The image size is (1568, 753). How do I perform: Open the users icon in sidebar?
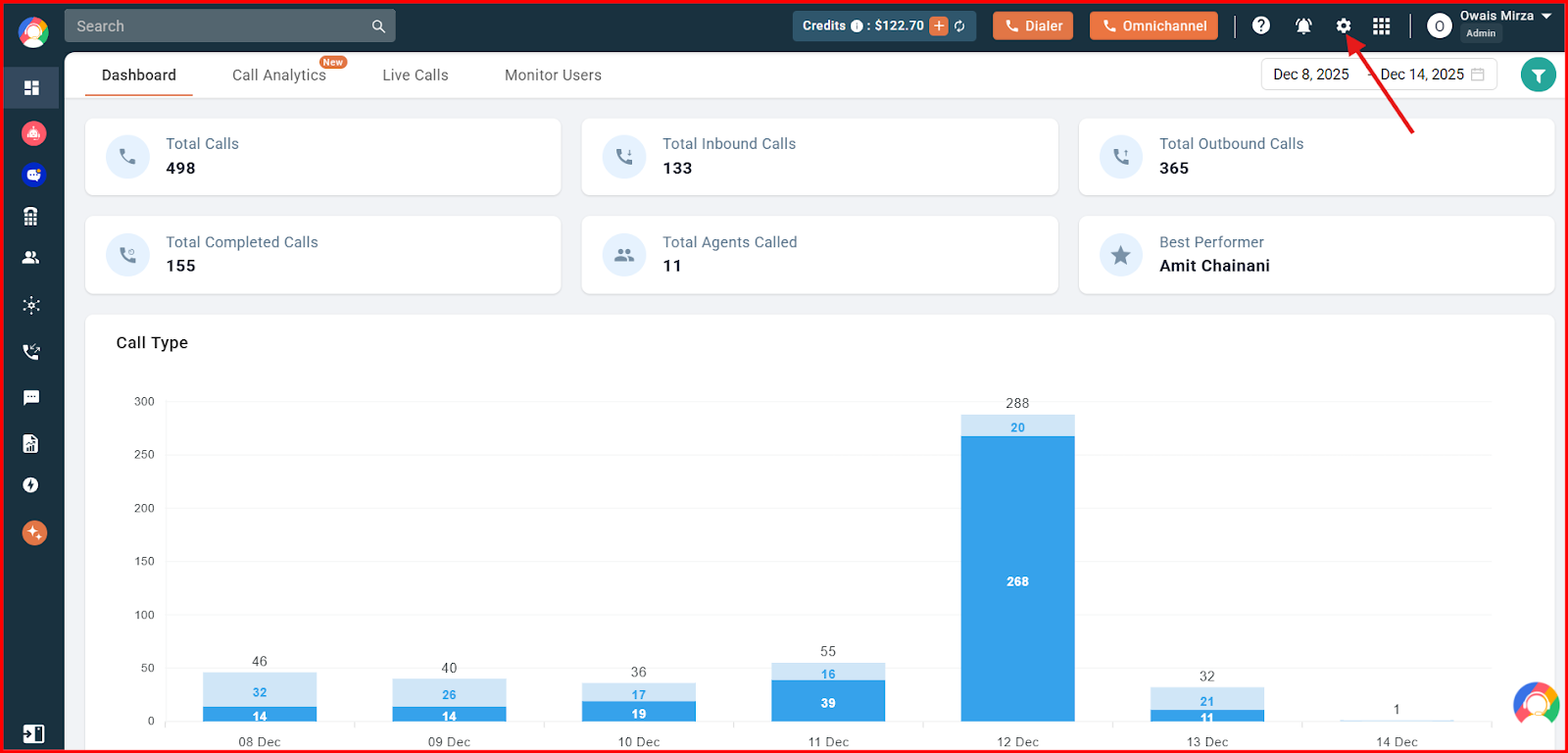pos(31,258)
